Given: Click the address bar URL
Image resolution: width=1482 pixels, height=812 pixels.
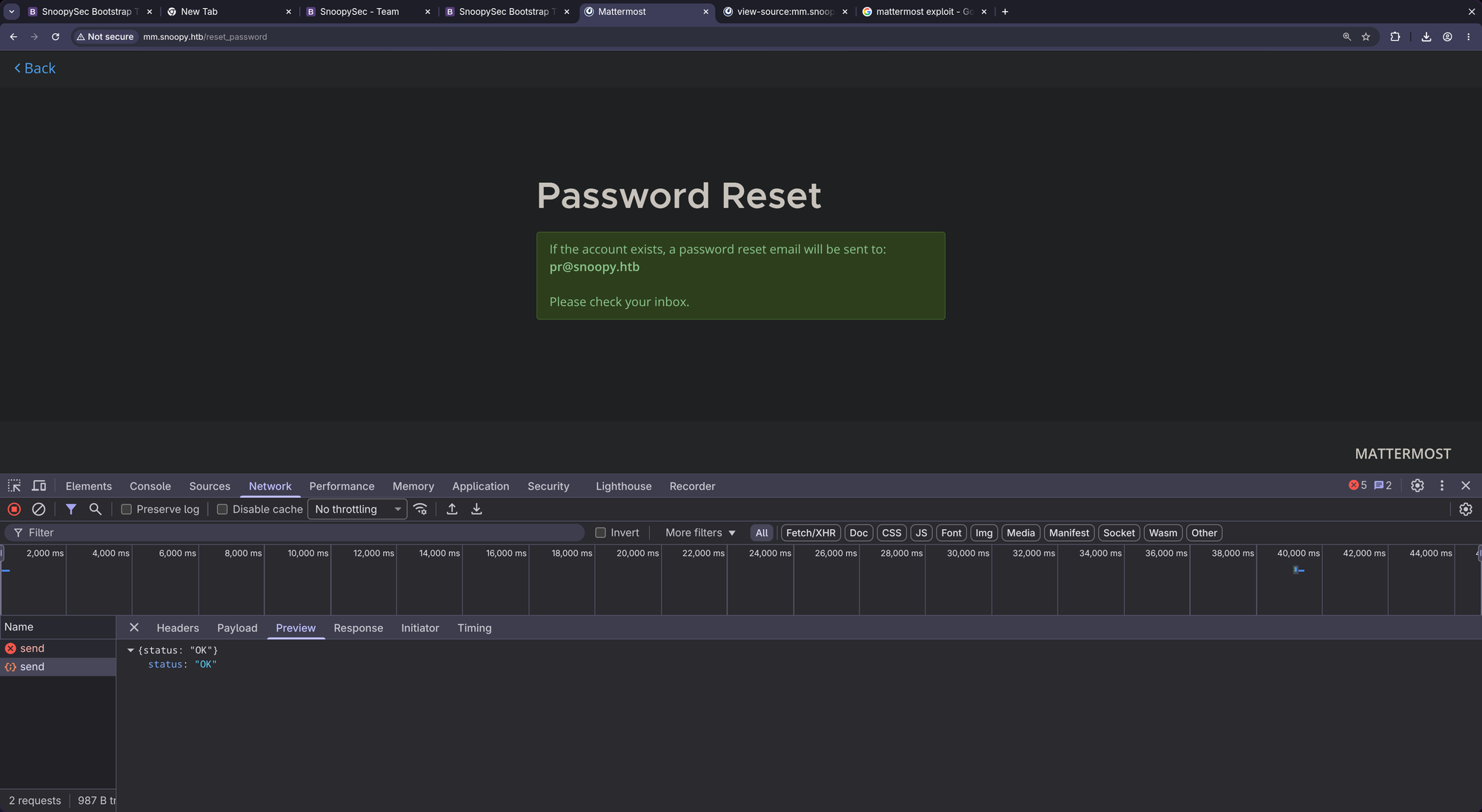Looking at the screenshot, I should coord(205,36).
